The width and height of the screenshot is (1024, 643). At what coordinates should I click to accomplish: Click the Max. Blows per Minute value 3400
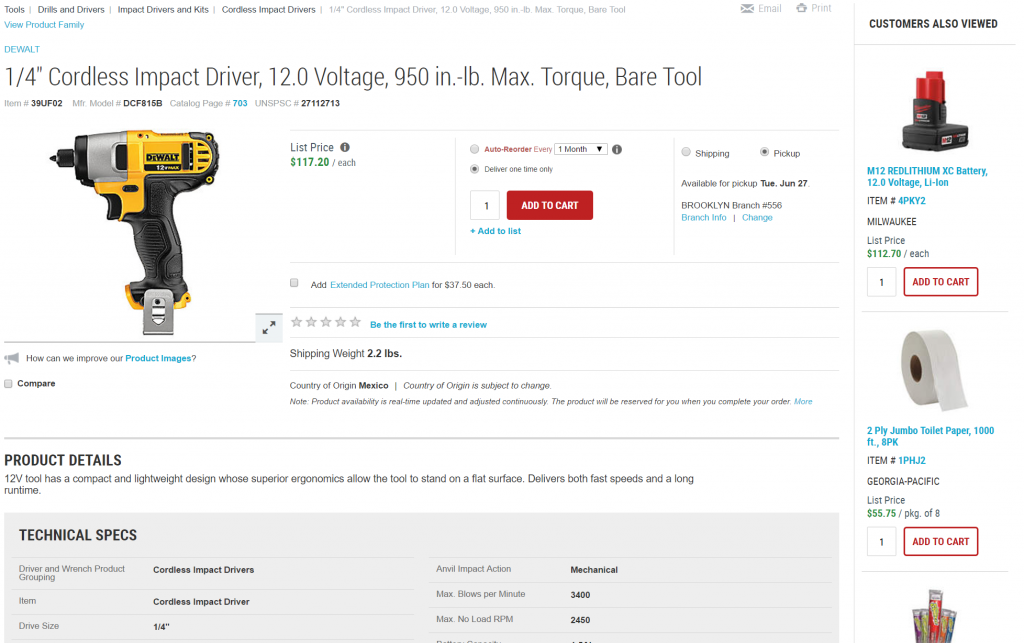[581, 595]
